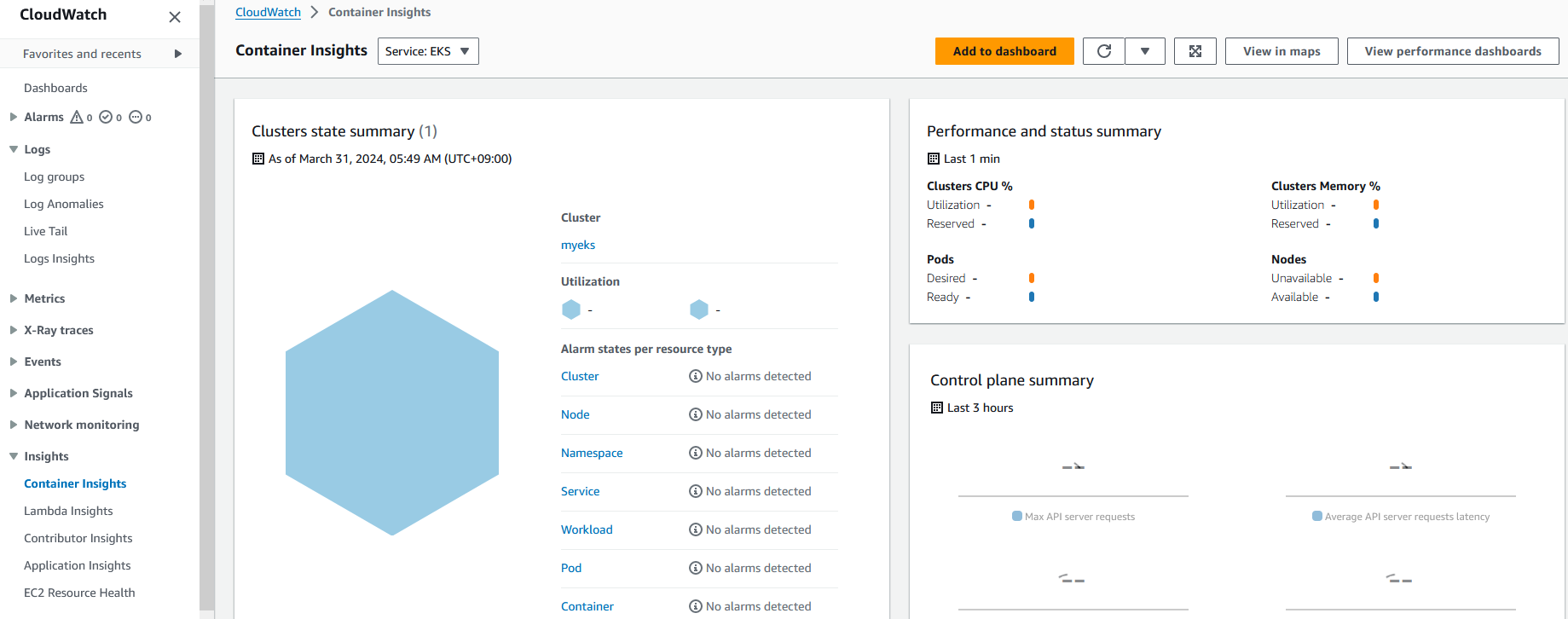Click CPU Reserved blue indicator
Screen dimensions: 1568x619
point(1032,223)
